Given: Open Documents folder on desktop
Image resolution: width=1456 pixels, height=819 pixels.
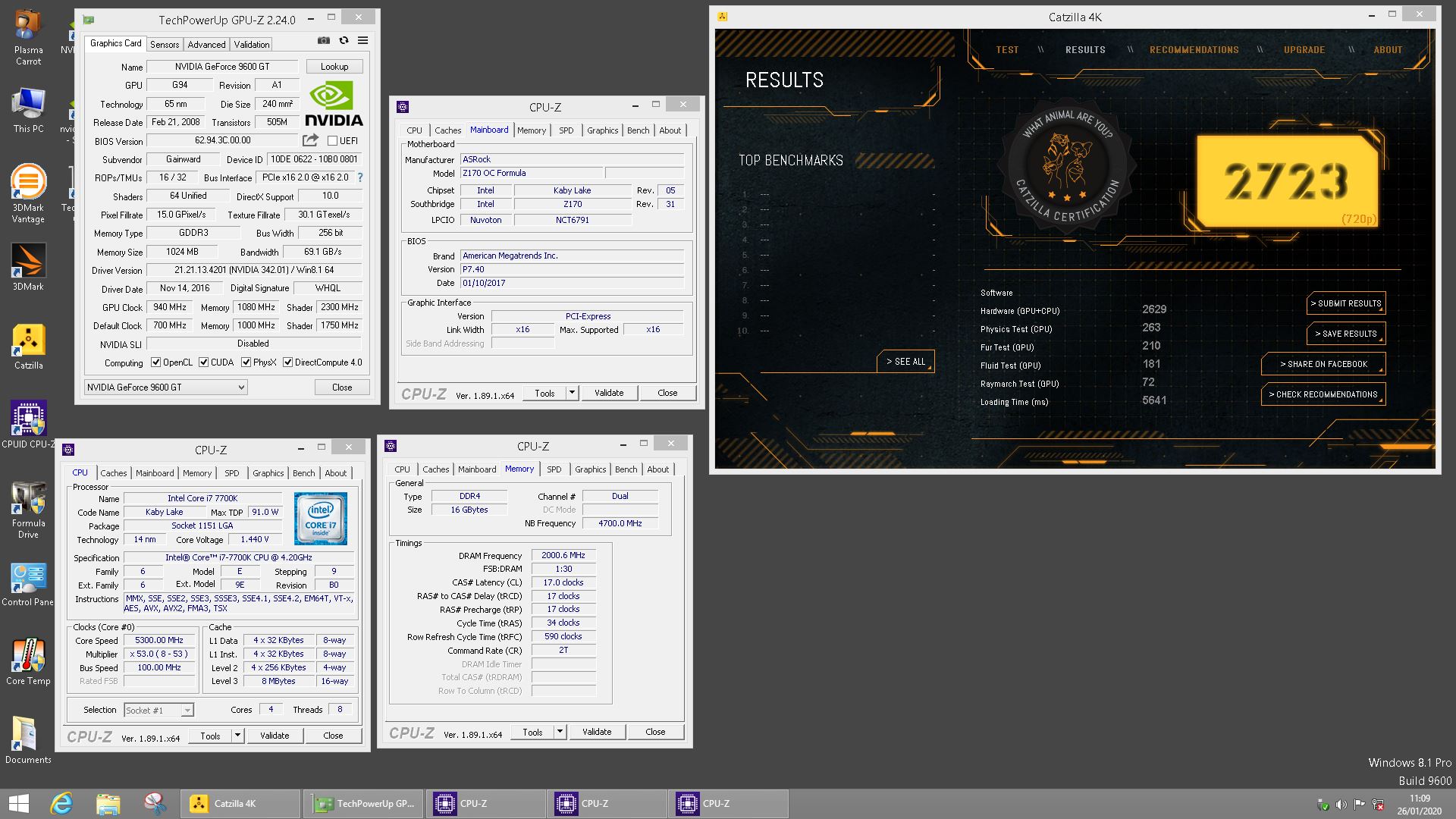Looking at the screenshot, I should click(x=28, y=740).
